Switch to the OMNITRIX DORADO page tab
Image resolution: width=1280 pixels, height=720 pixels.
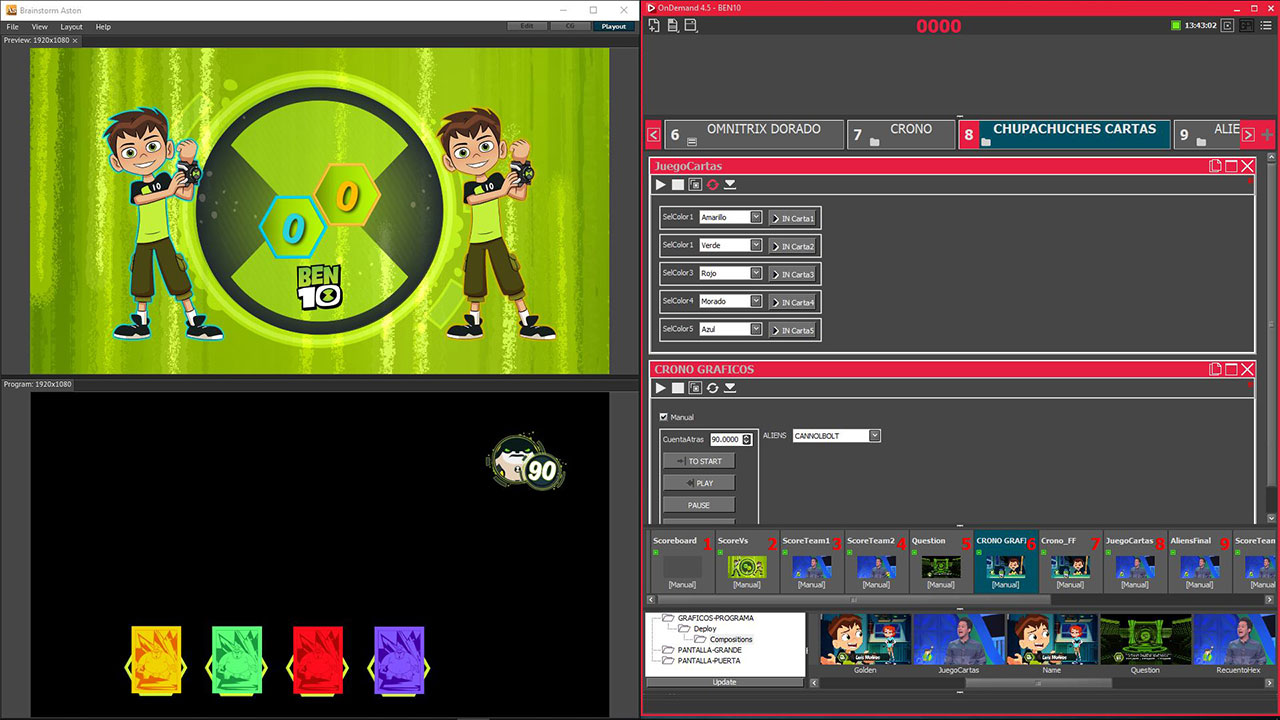point(754,134)
